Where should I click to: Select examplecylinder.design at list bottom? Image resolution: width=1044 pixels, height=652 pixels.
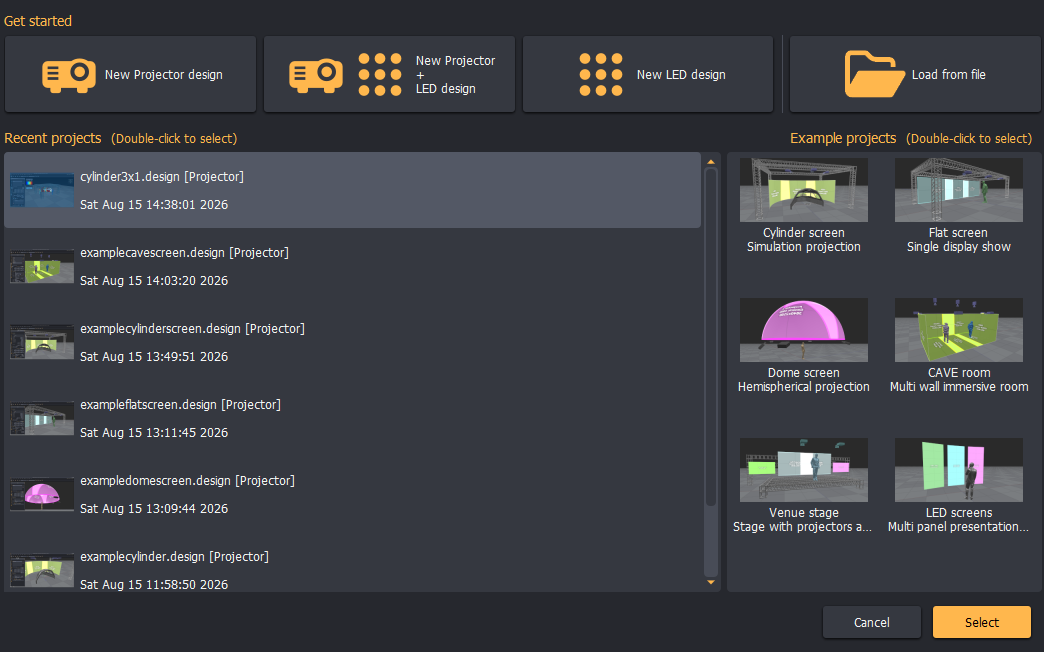(x=352, y=570)
